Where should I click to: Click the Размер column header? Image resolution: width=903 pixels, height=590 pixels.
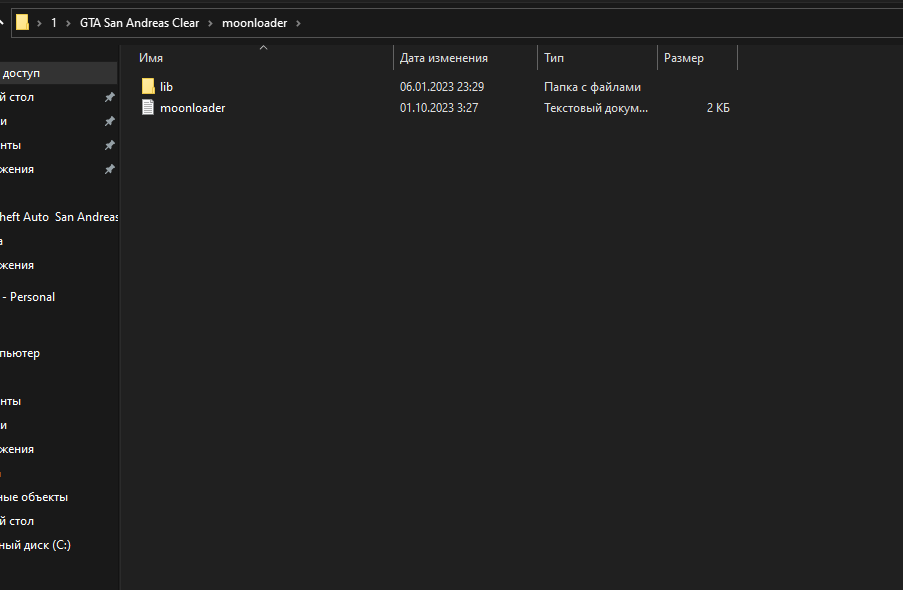[x=683, y=58]
